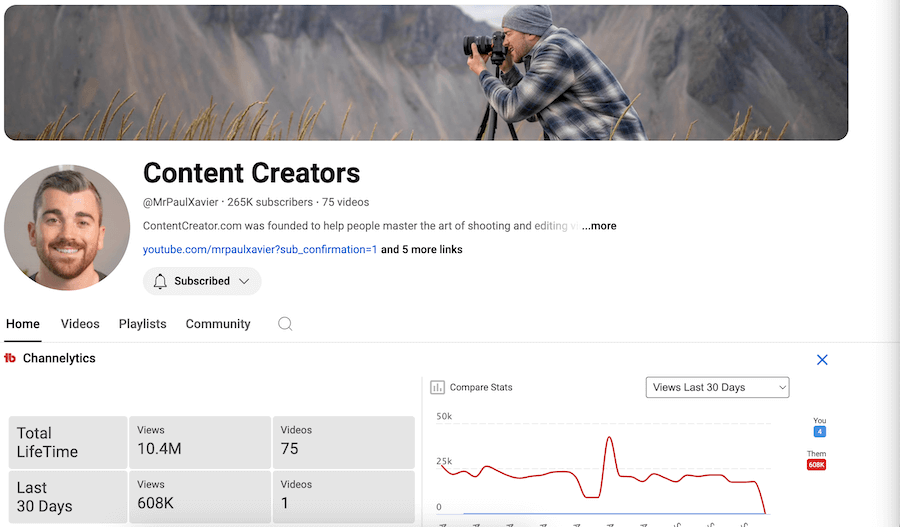Click the Last 30 Days Videos 1 cell
The width and height of the screenshot is (900, 527).
[x=344, y=497]
